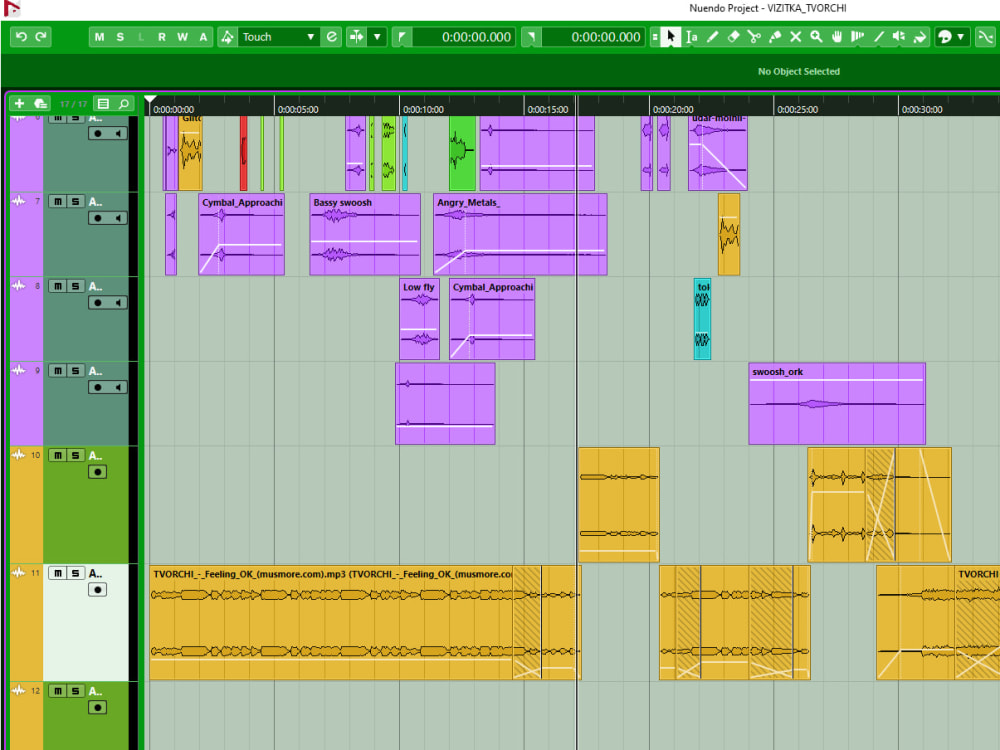Select the Zoom magnifier tool
1000x750 pixels.
pyautogui.click(x=816, y=37)
